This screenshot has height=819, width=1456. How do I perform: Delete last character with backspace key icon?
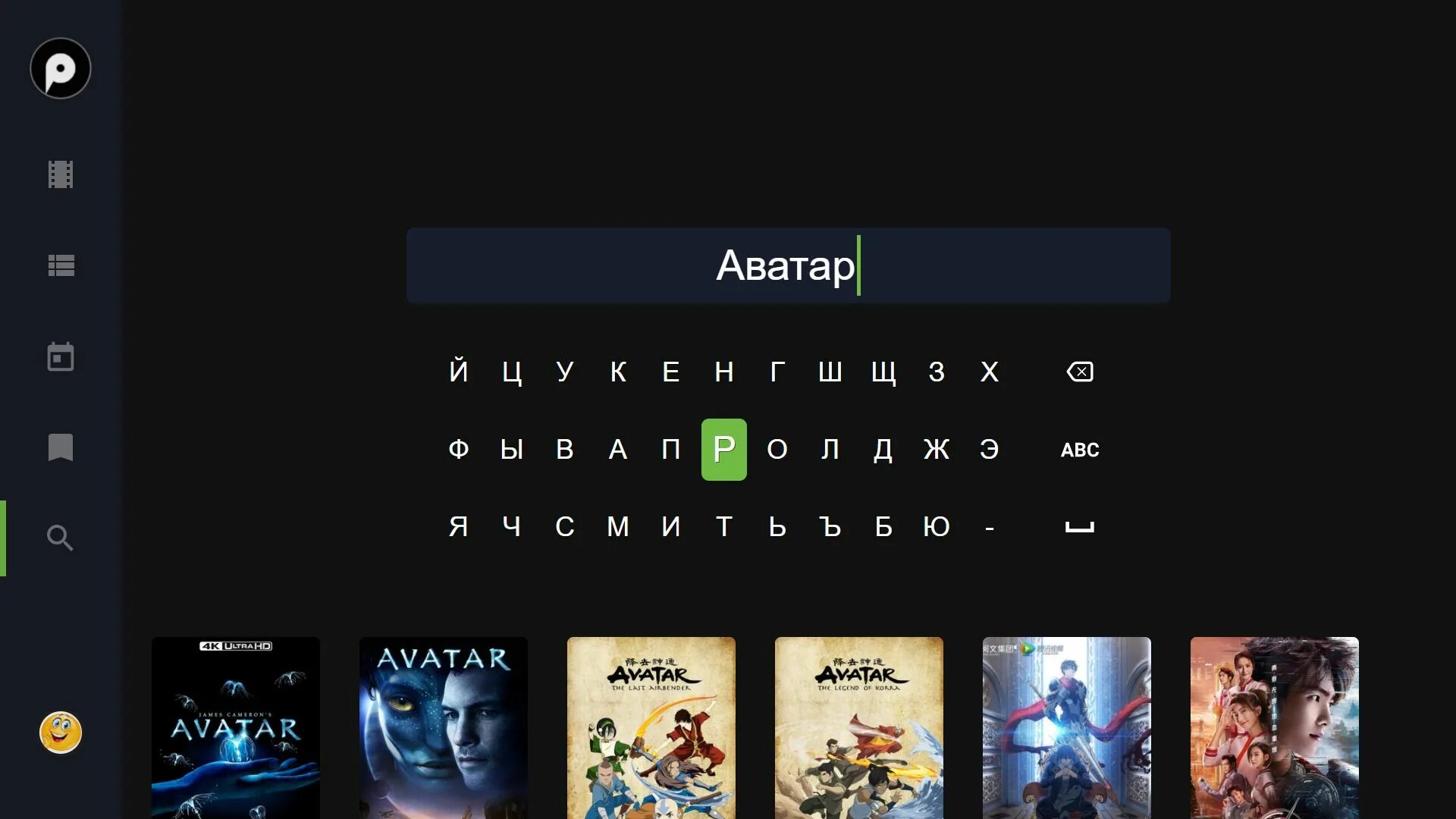click(1080, 372)
